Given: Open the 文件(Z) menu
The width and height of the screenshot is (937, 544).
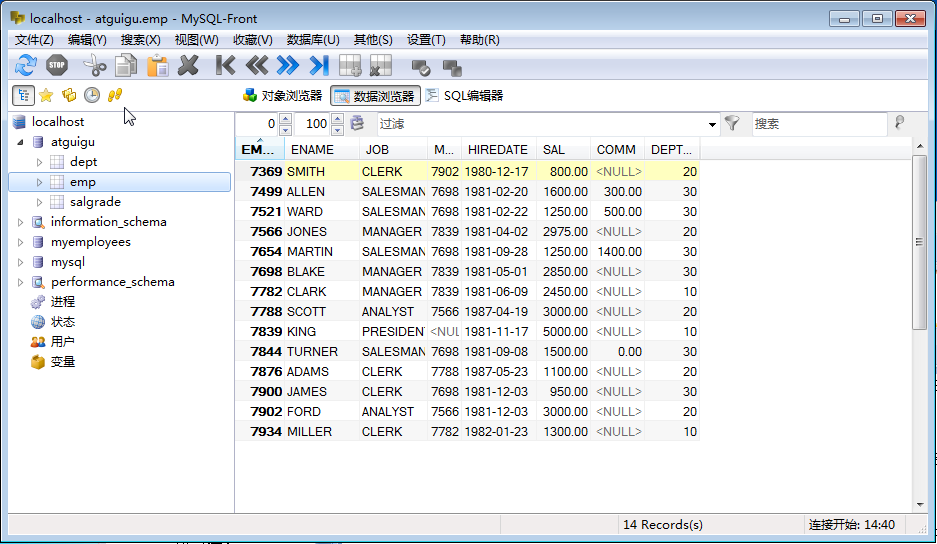Looking at the screenshot, I should click(x=34, y=40).
